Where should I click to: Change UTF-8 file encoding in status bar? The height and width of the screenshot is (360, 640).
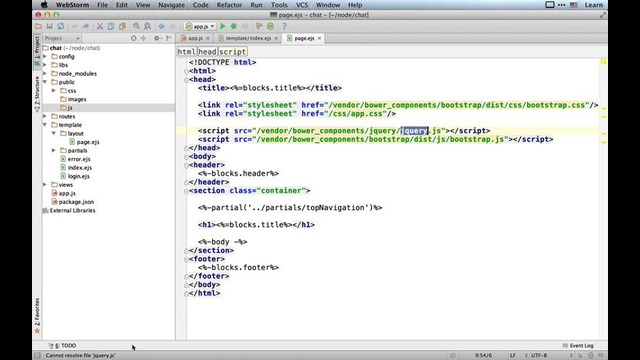(x=539, y=356)
